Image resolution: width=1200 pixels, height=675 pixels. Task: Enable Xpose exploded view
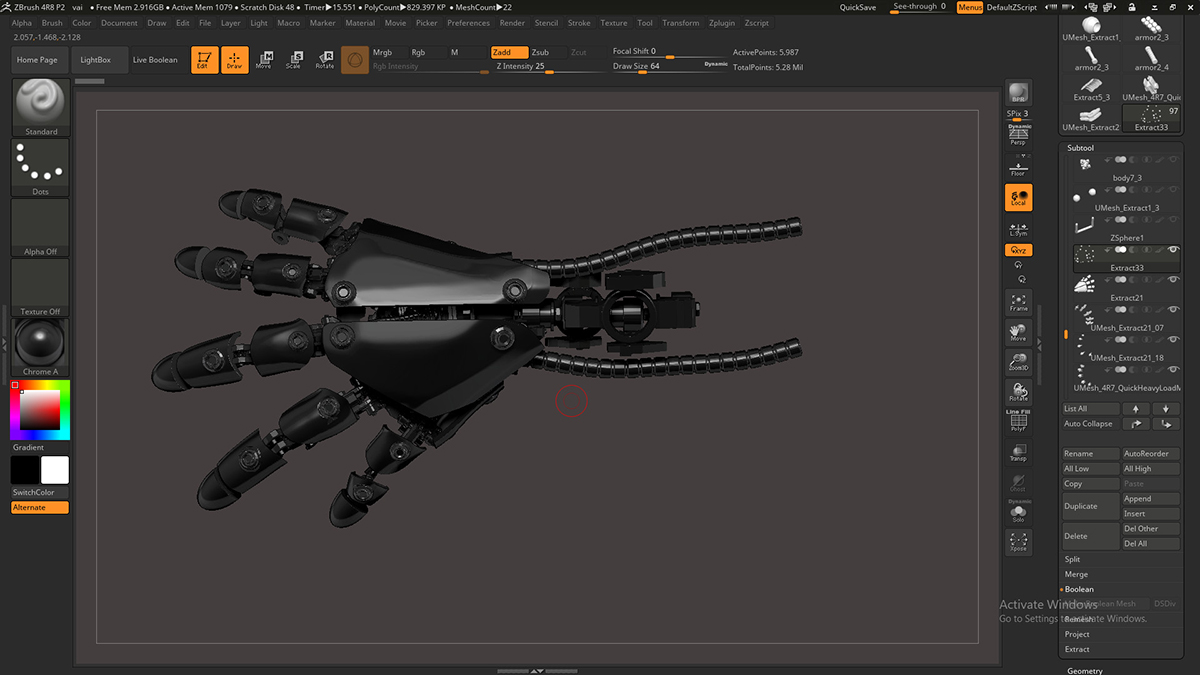coord(1018,542)
